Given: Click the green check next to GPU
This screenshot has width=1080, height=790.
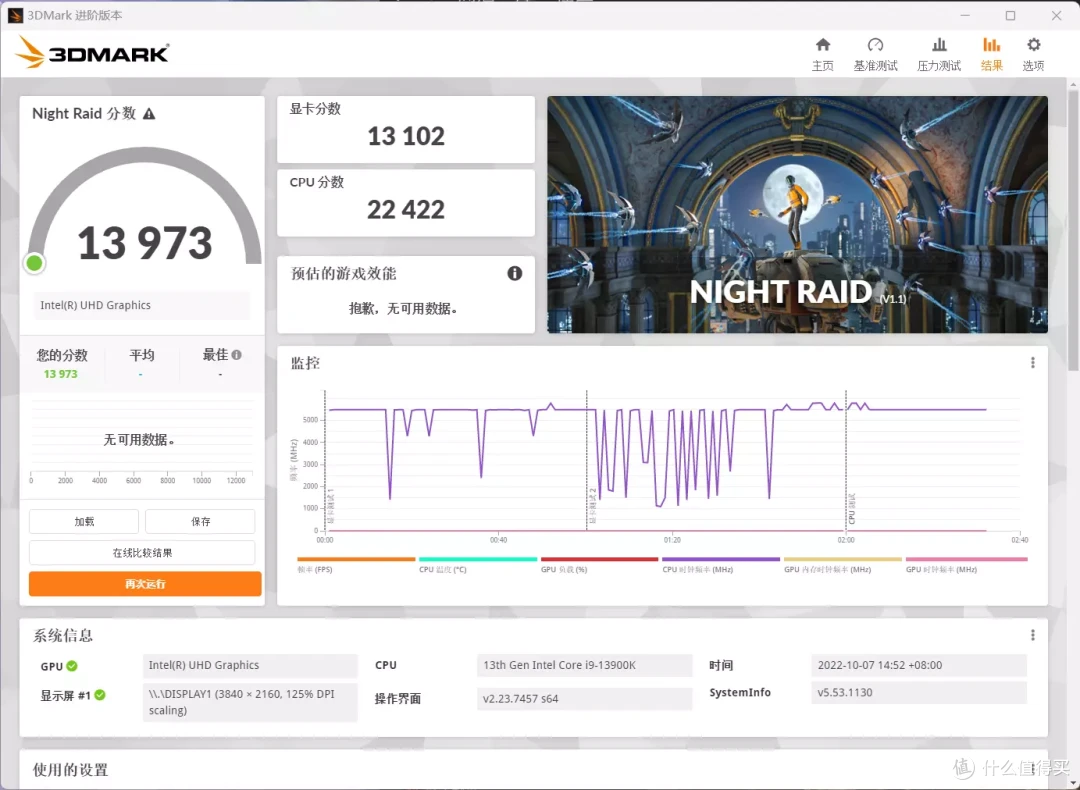Looking at the screenshot, I should 72,666.
